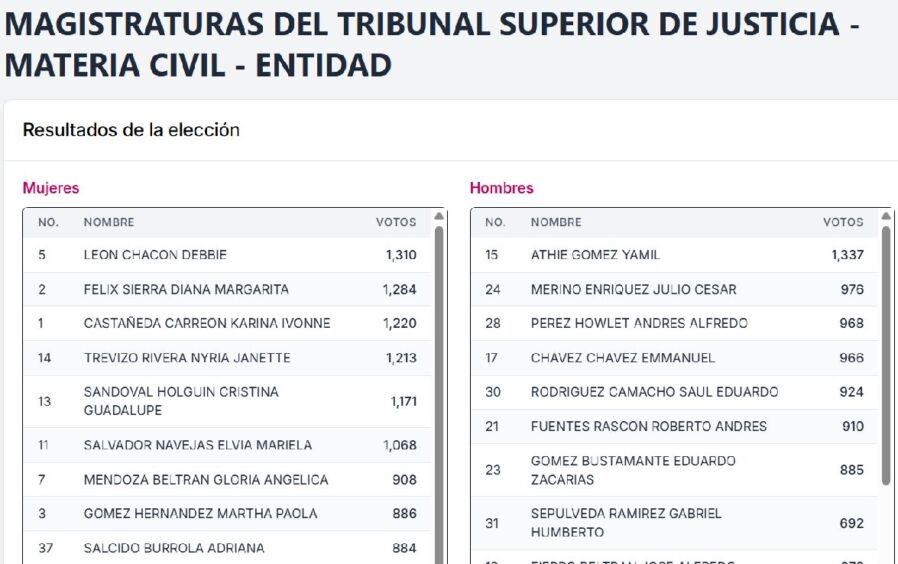Screen dimensions: 898x564
Task: Select the ATHIE GOMEZ YAMIL row
Action: (675, 255)
